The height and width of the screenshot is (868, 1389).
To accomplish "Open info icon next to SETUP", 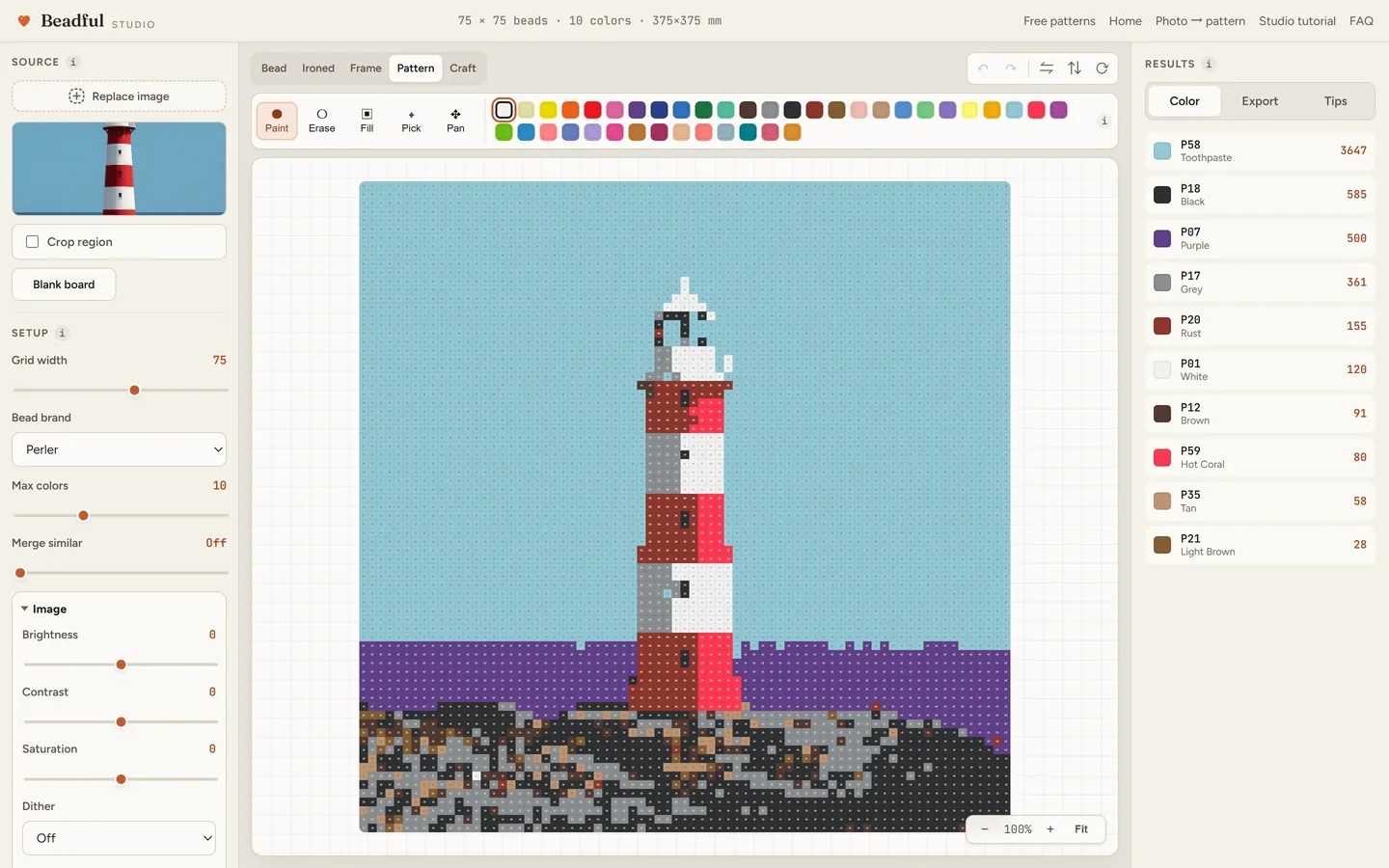I will (62, 333).
